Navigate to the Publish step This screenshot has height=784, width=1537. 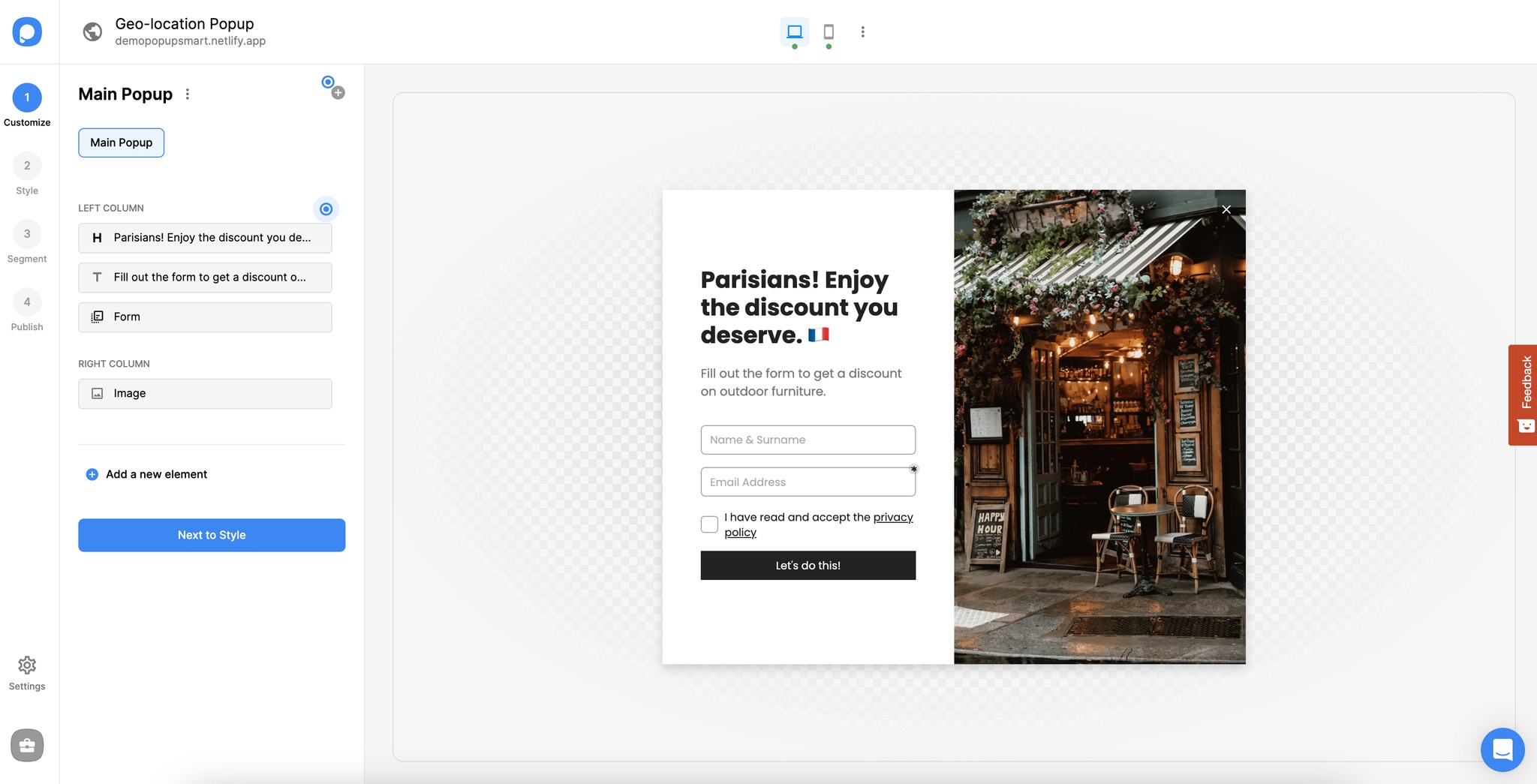click(x=27, y=303)
